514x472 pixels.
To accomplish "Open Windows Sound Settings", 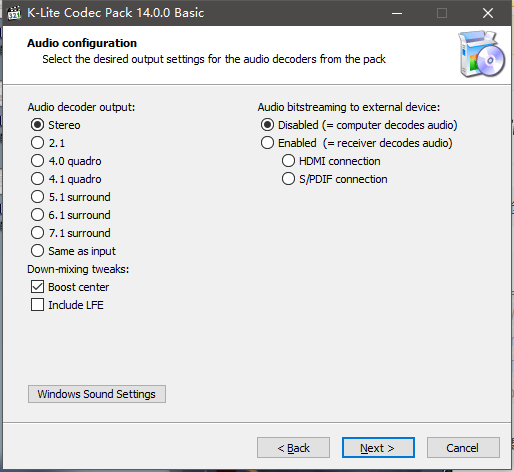I will click(97, 394).
